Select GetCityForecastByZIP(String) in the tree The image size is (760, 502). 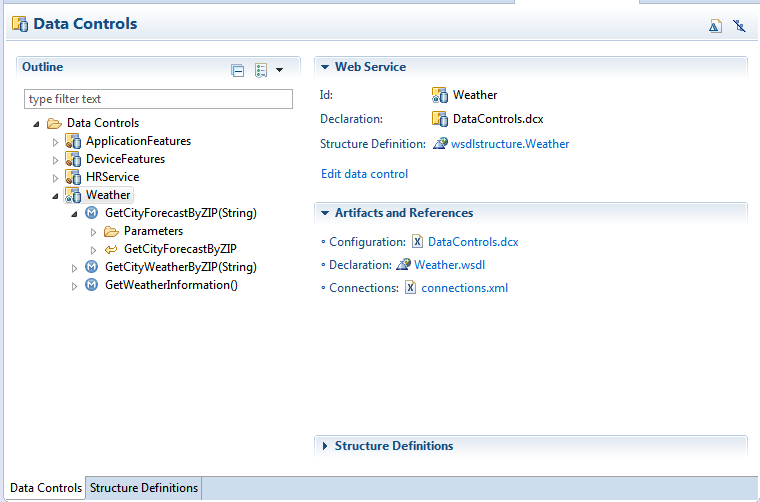coord(181,213)
